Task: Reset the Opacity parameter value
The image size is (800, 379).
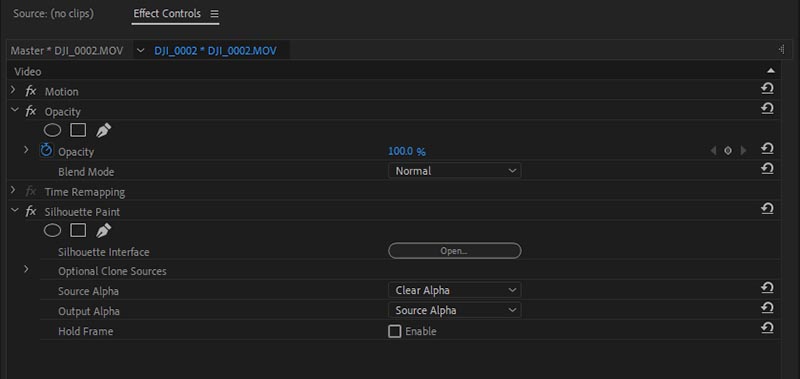Action: 767,149
